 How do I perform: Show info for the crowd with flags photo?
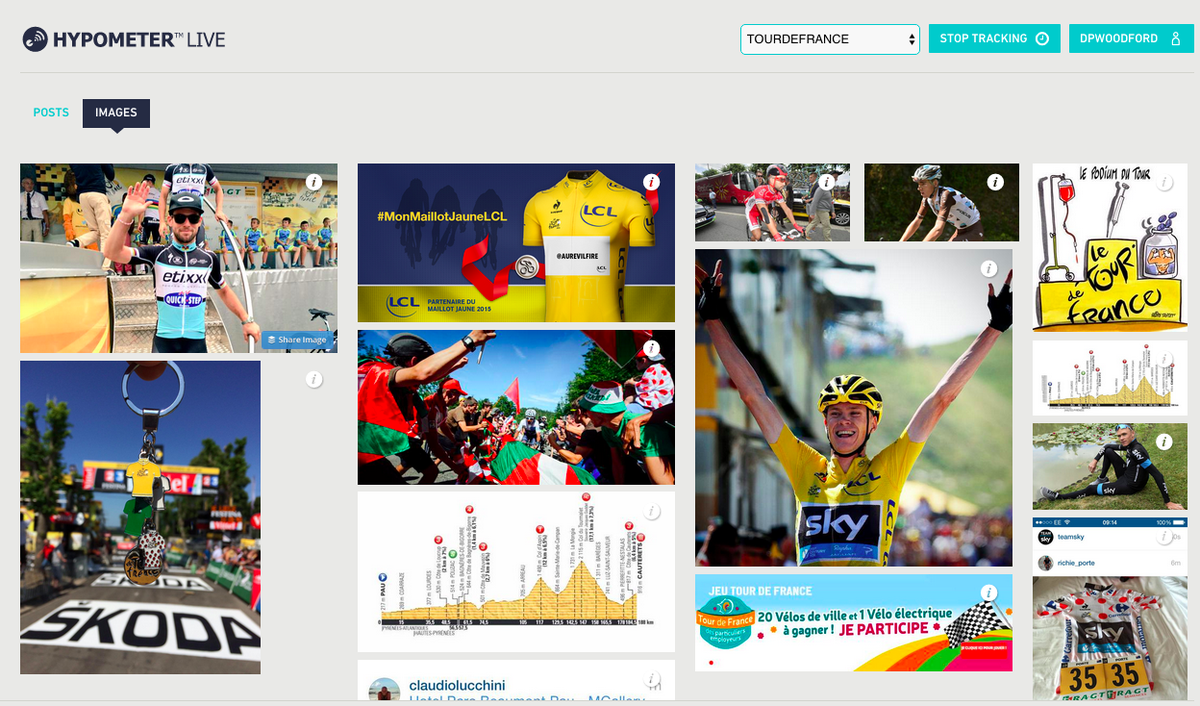click(652, 349)
